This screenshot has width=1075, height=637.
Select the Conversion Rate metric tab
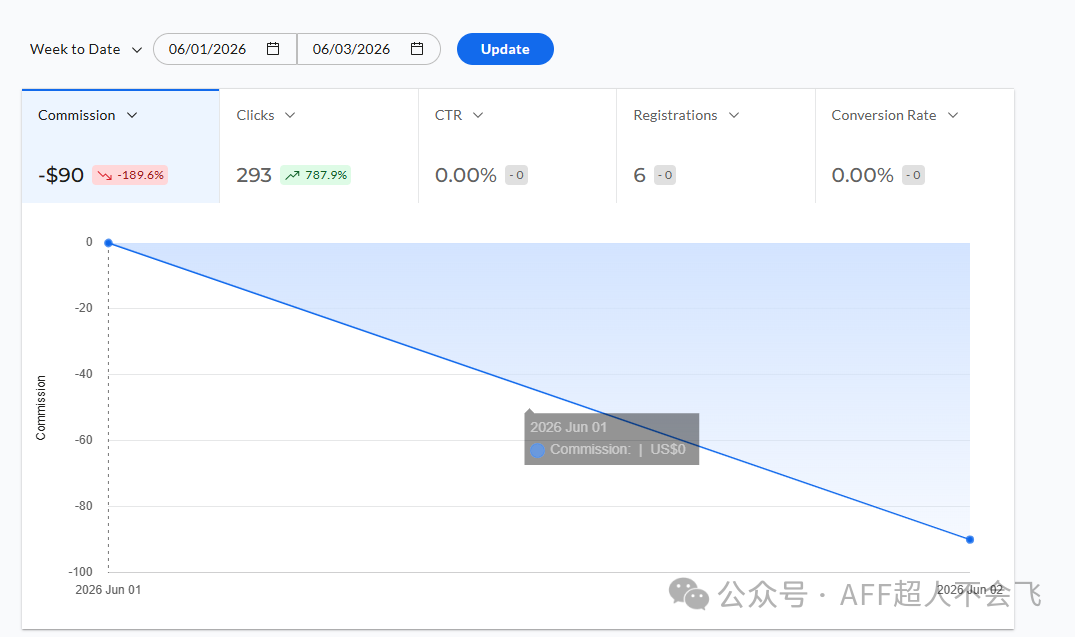(915, 146)
